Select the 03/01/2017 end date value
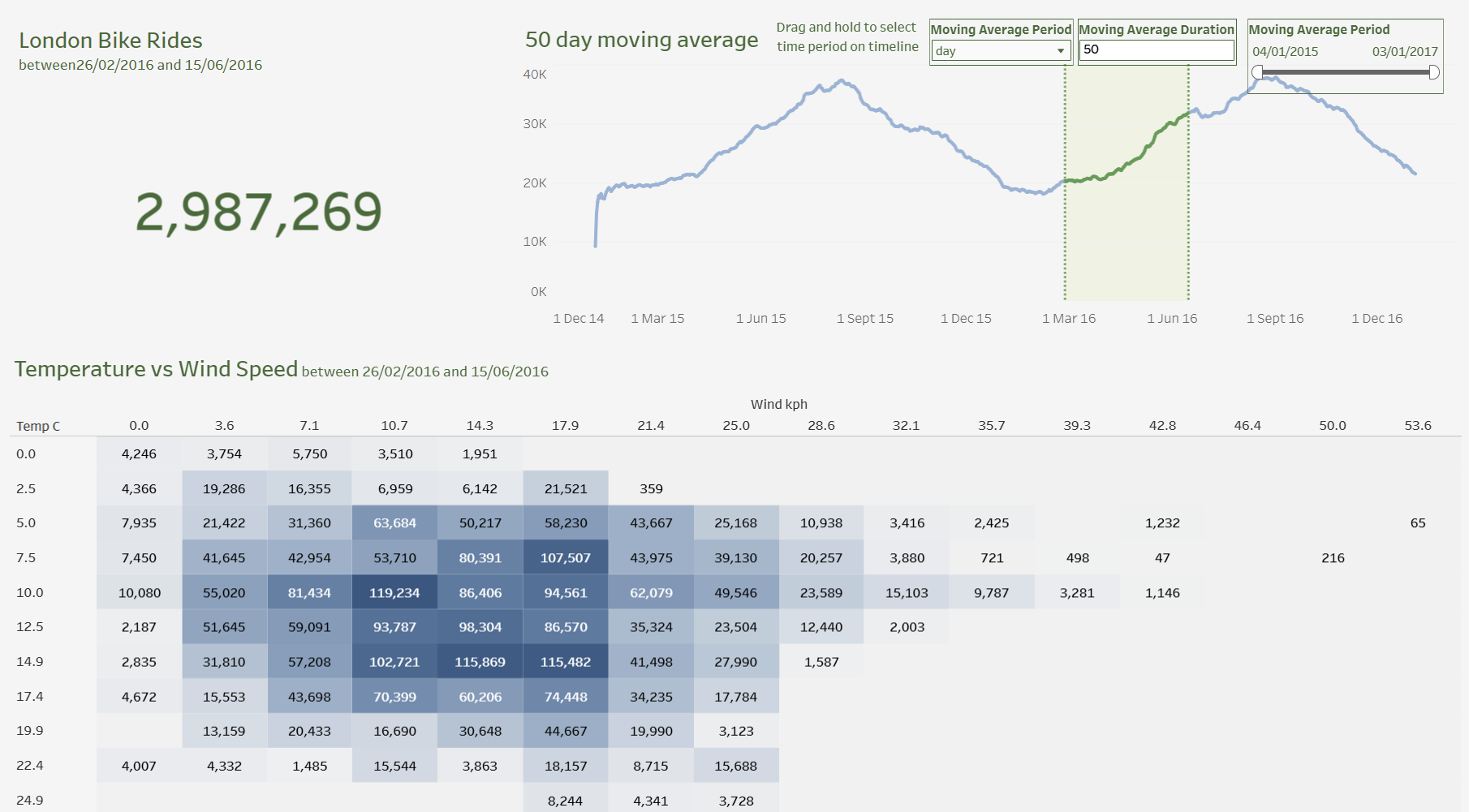 [1404, 52]
